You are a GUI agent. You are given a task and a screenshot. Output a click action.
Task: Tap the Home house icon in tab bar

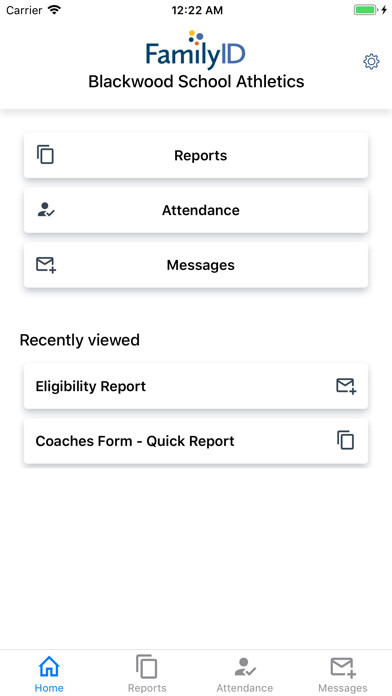click(x=49, y=666)
